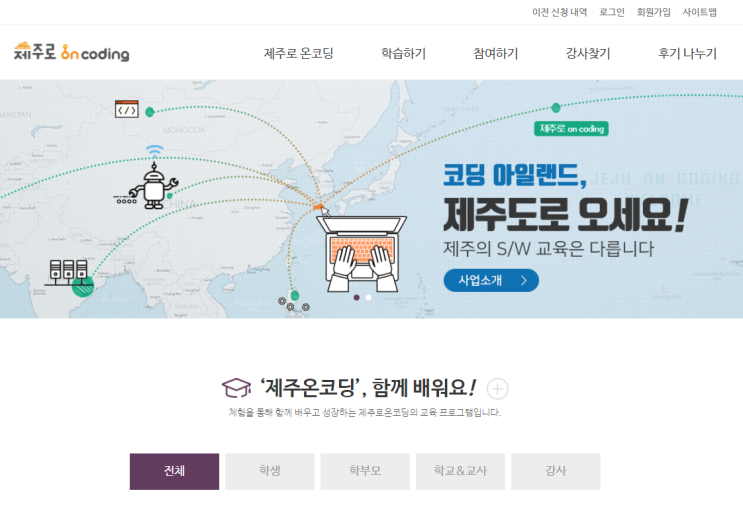Open the 제주로 온코딩 menu

tap(299, 53)
